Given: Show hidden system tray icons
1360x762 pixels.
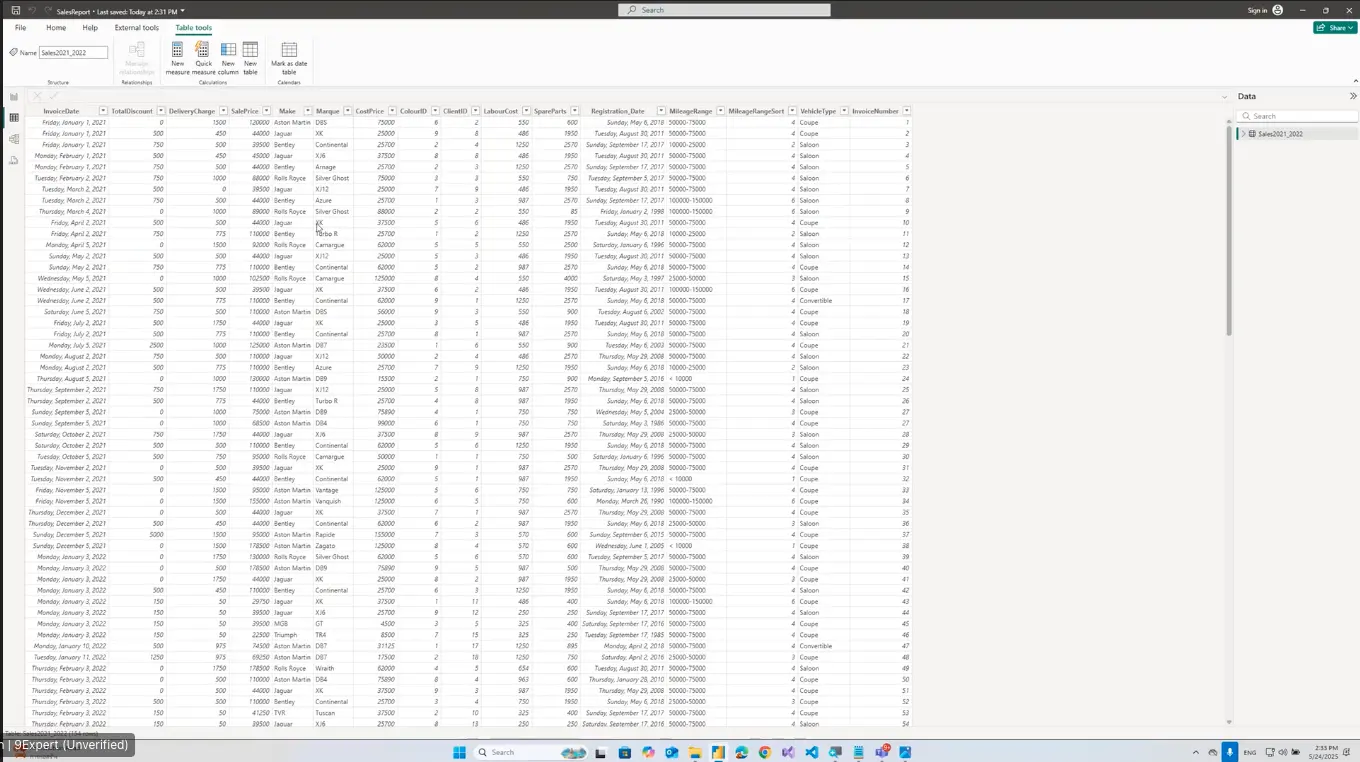Looking at the screenshot, I should click(x=1196, y=752).
